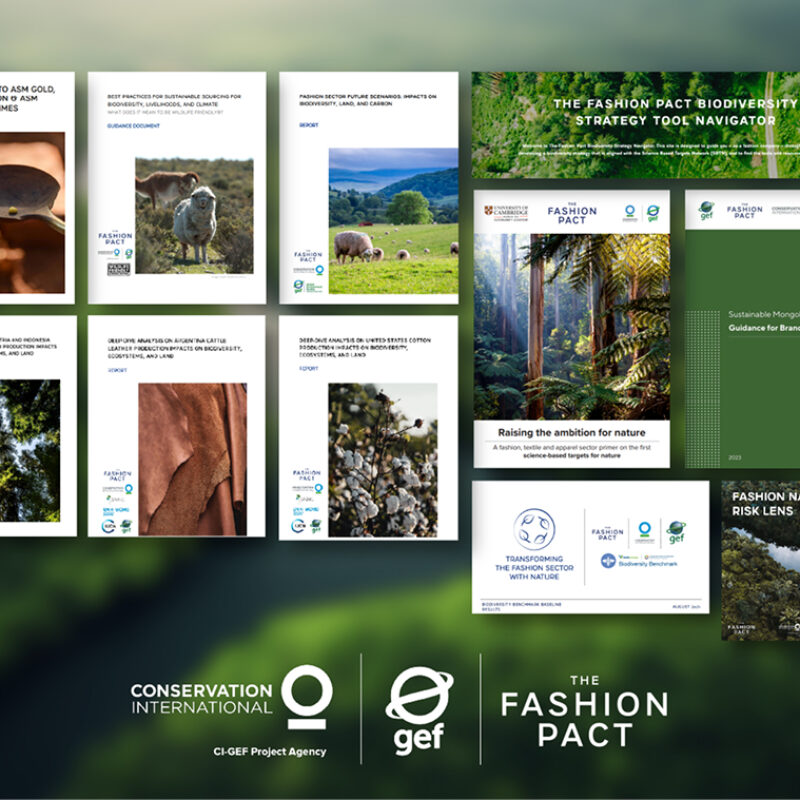The width and height of the screenshot is (800, 800).
Task: Click the Raising the ambition for nature title
Action: click(572, 432)
